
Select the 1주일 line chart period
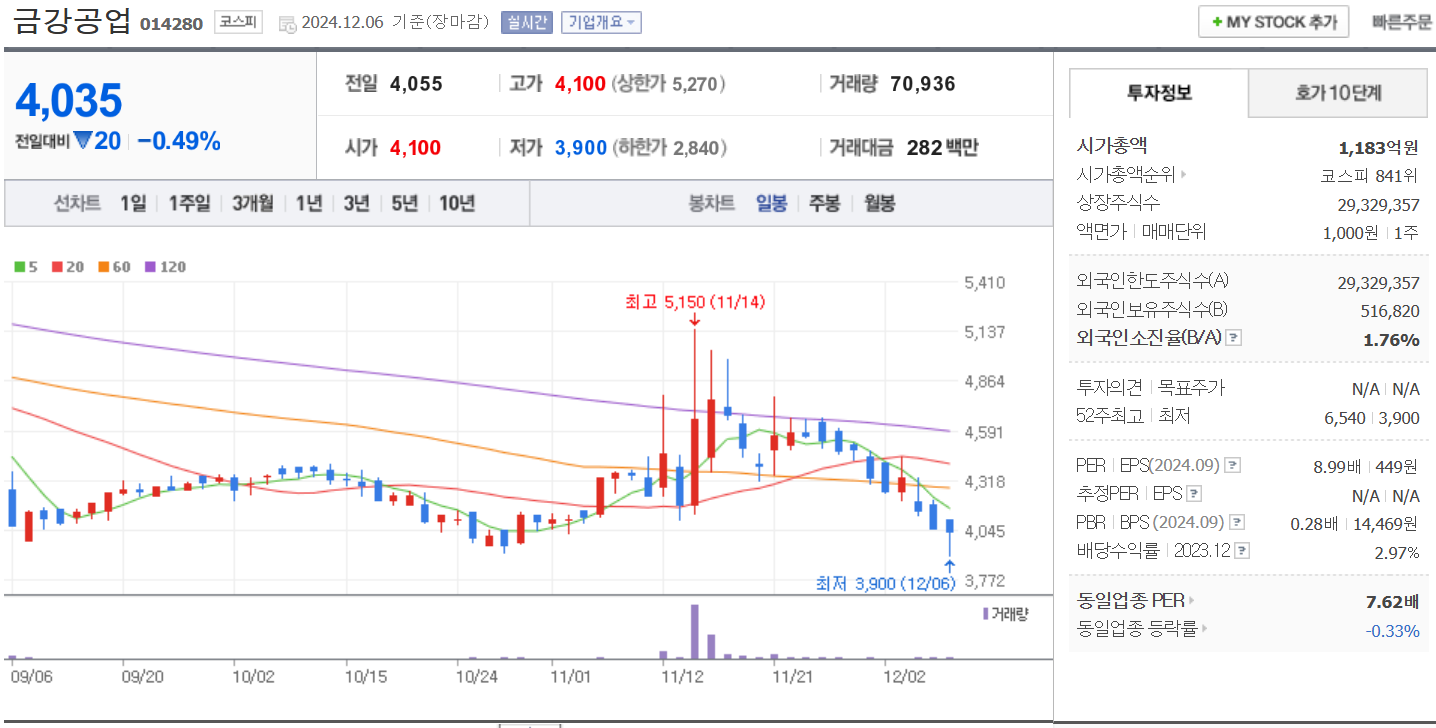click(189, 203)
